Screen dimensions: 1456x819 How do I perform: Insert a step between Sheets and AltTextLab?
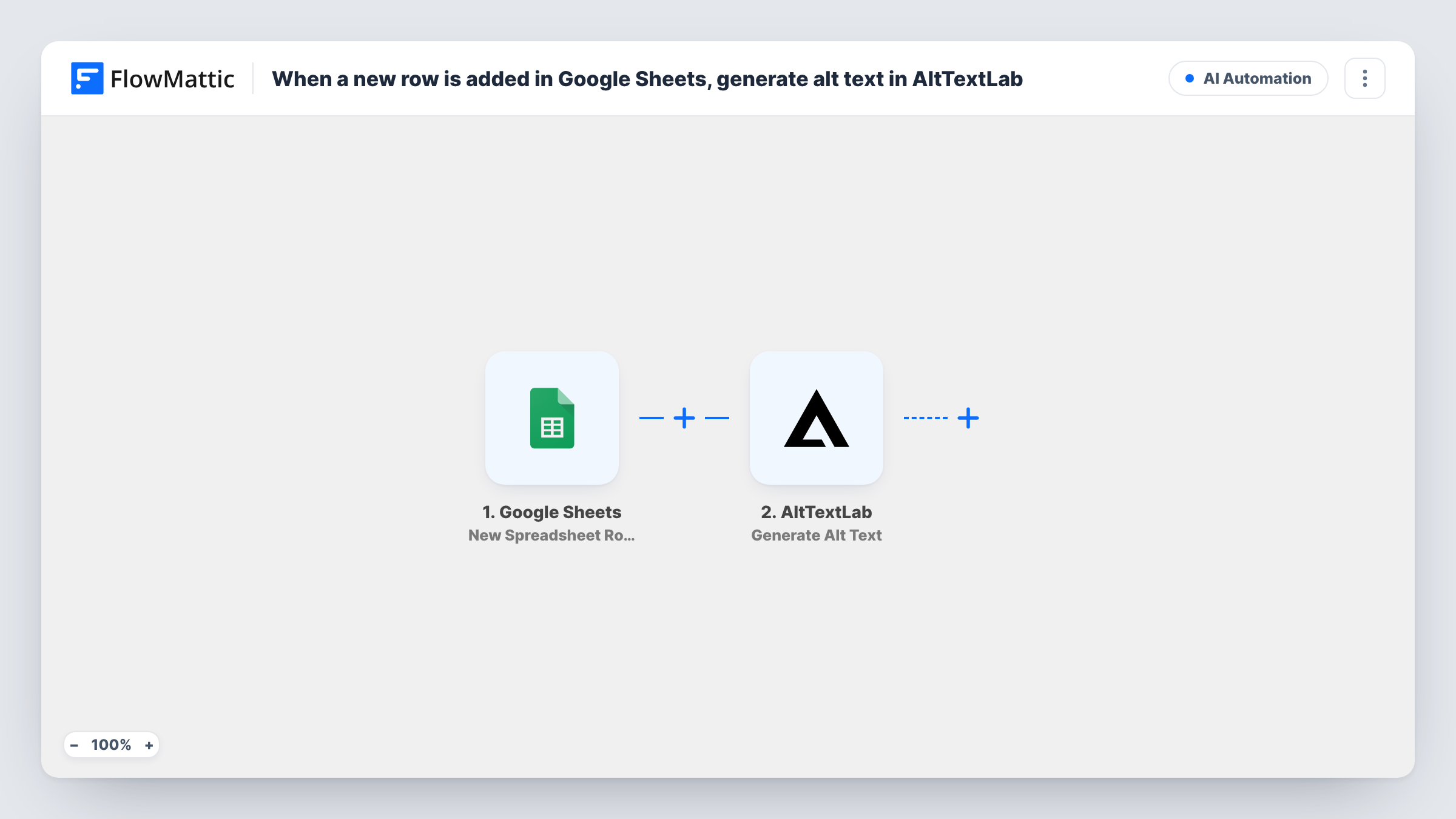click(x=684, y=418)
